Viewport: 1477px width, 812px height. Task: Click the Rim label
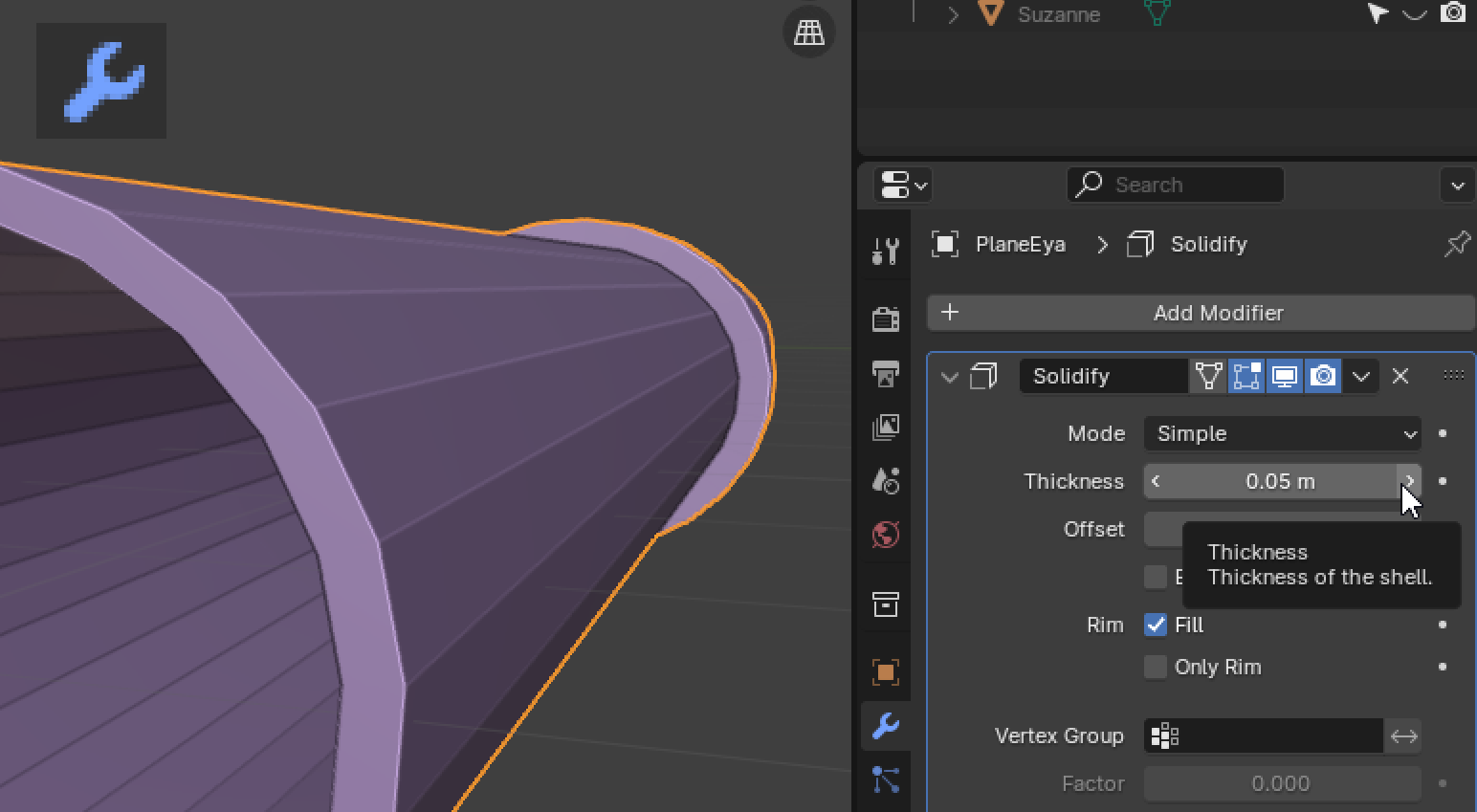(1105, 625)
